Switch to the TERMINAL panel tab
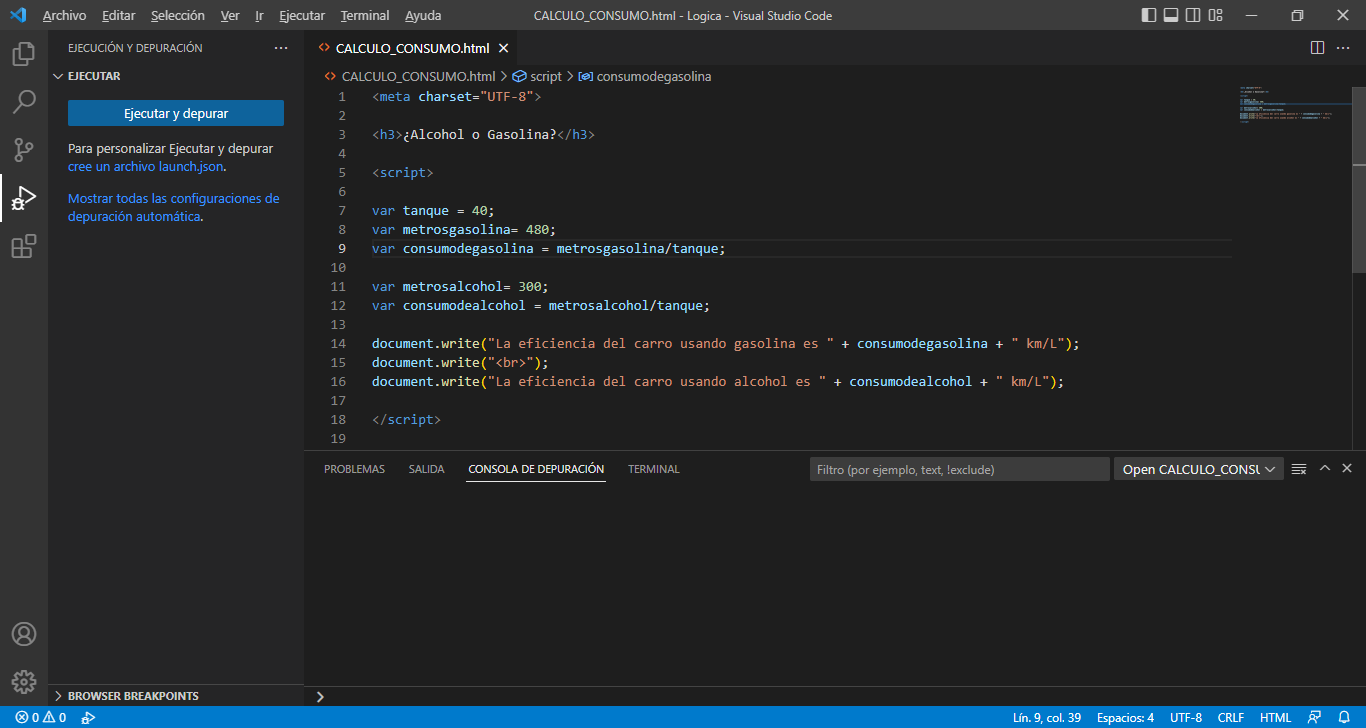 click(654, 469)
